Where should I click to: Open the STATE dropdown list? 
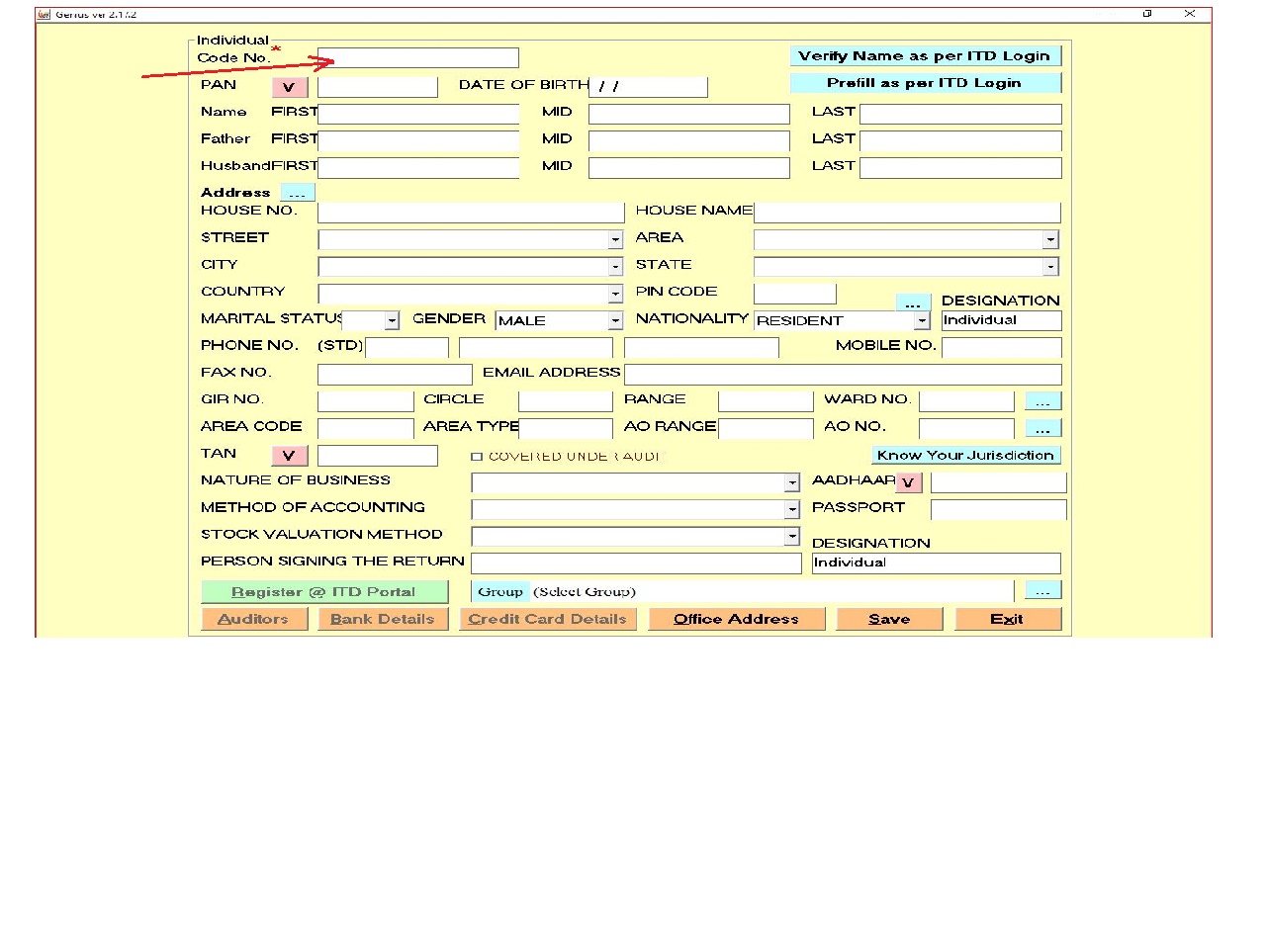pos(1049,267)
